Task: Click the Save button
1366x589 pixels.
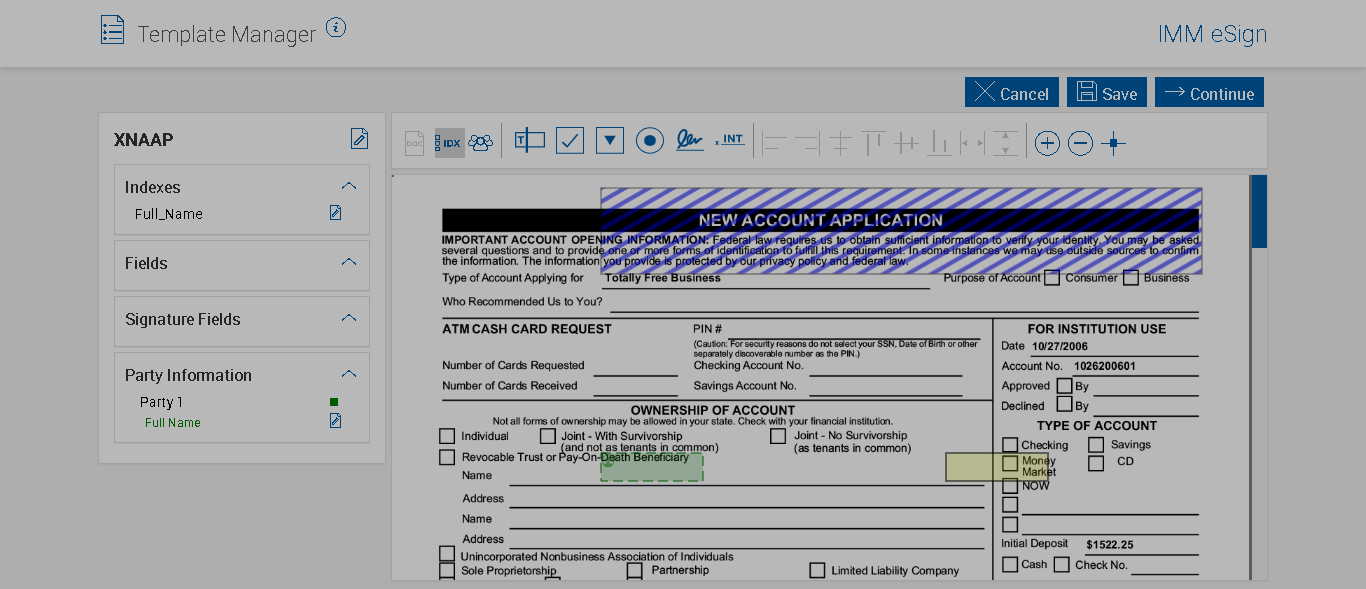Action: point(1107,92)
